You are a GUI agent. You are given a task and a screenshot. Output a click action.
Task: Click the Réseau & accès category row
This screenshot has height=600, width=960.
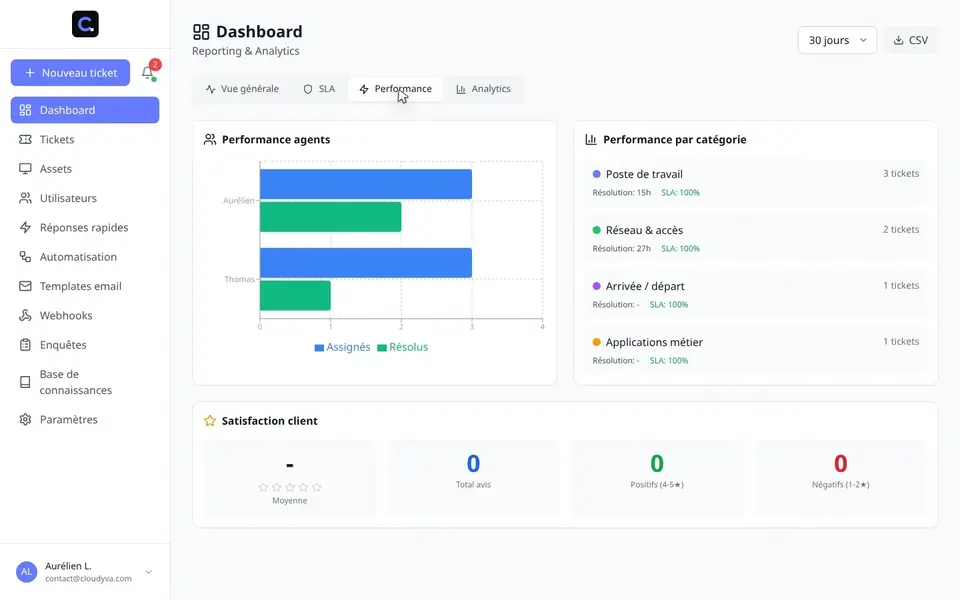click(x=756, y=239)
